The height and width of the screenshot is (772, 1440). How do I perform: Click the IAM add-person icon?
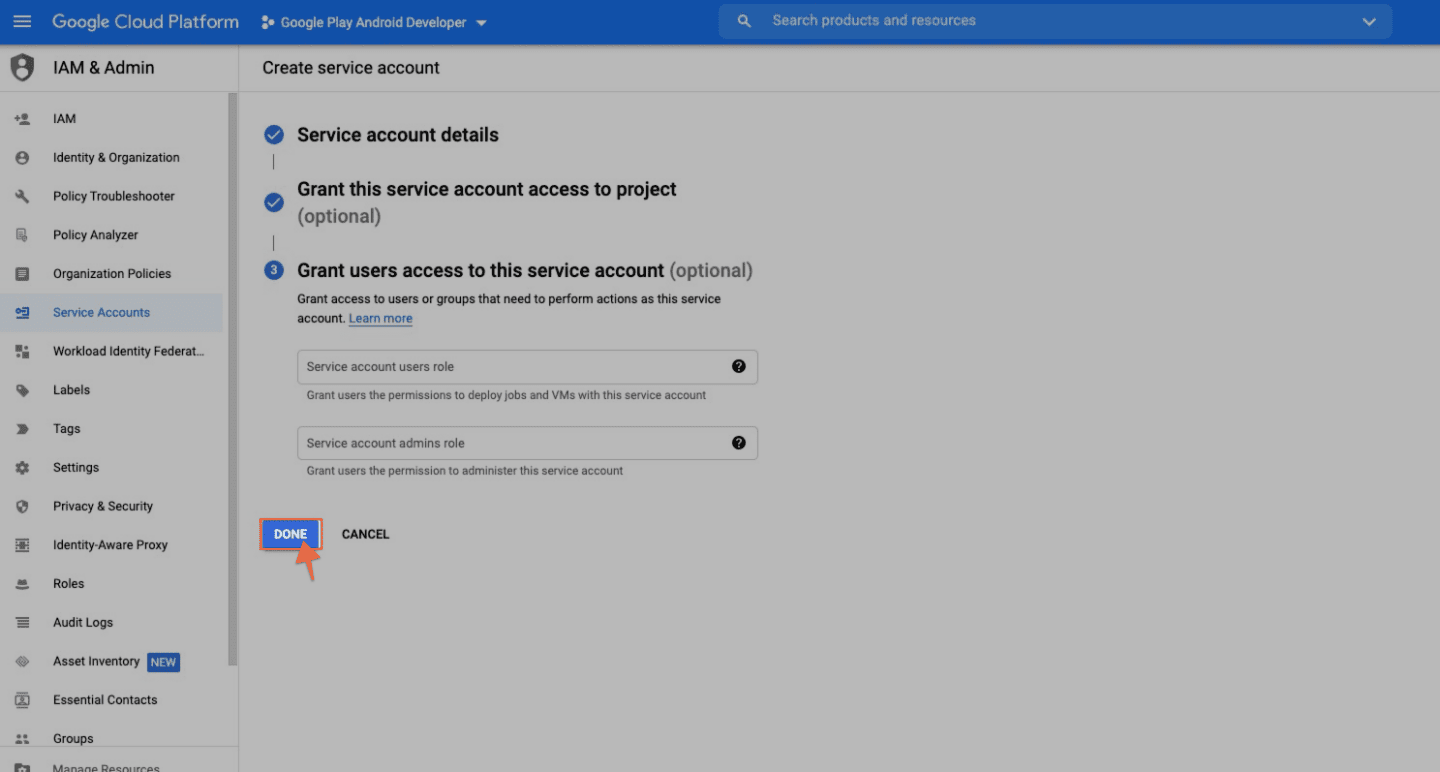pyautogui.click(x=22, y=119)
